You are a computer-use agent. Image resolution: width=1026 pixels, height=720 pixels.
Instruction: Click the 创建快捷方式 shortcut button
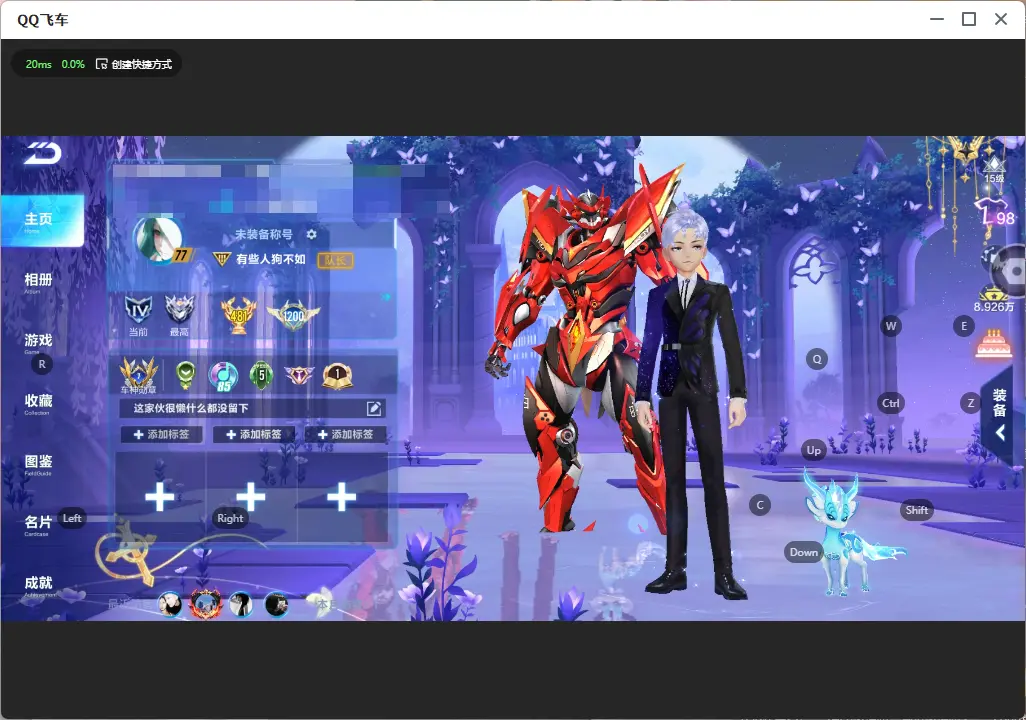click(x=134, y=64)
